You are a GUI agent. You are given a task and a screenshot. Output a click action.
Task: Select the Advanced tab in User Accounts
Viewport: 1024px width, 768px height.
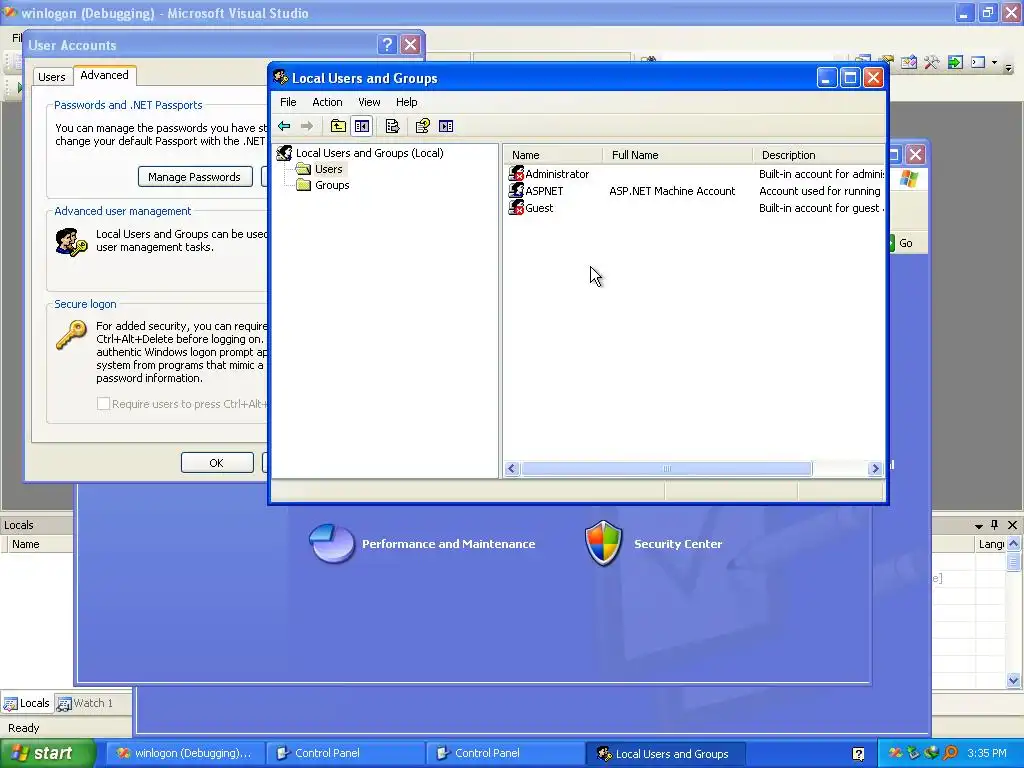tap(104, 75)
